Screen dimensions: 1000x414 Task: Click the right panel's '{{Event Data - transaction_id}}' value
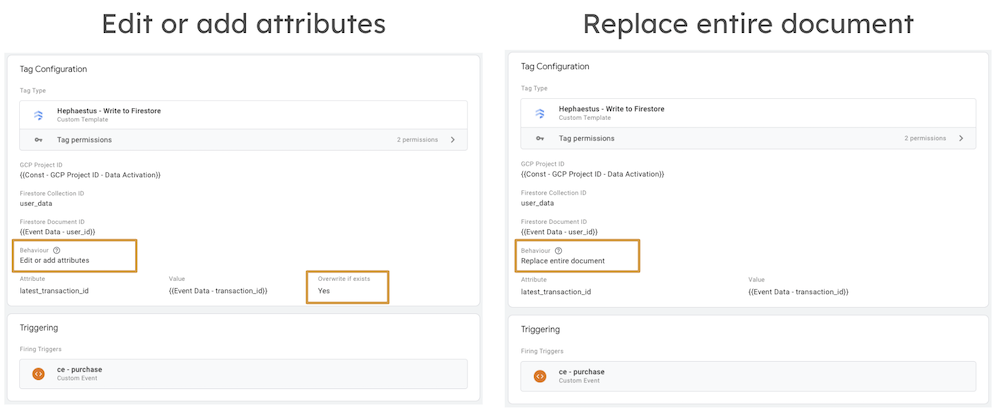coord(798,292)
